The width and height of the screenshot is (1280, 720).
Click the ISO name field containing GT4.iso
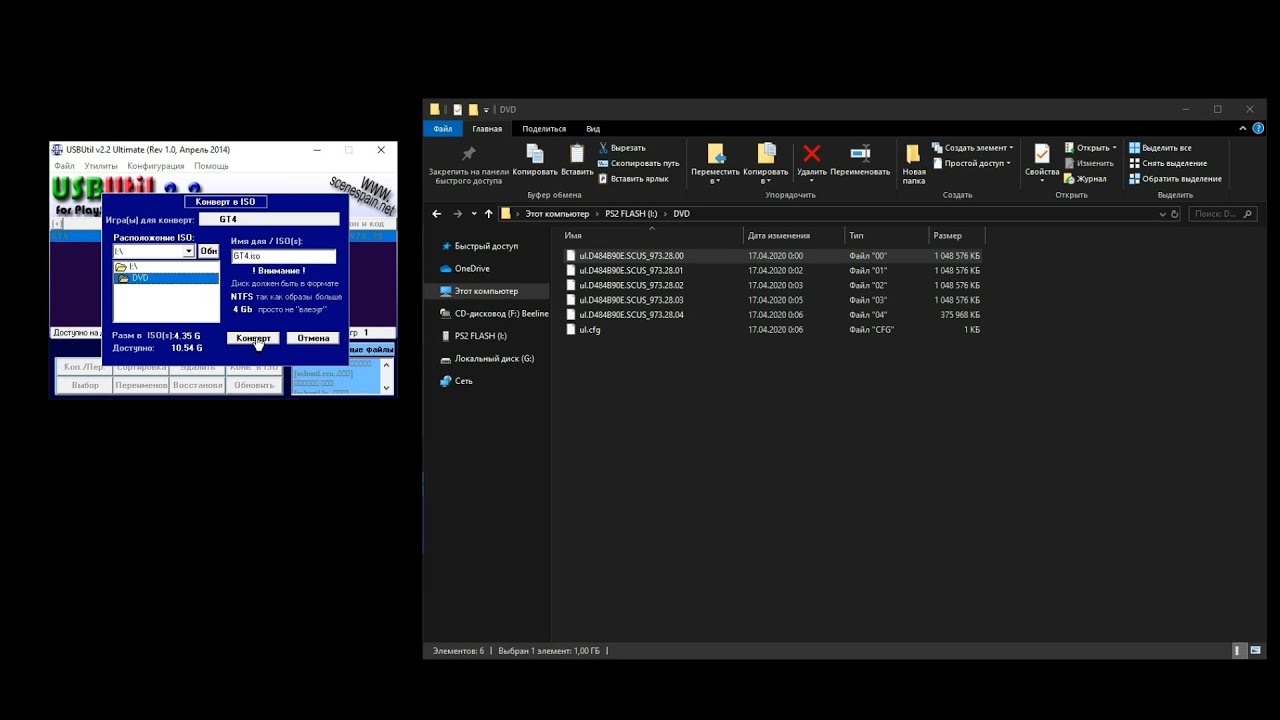click(x=283, y=256)
